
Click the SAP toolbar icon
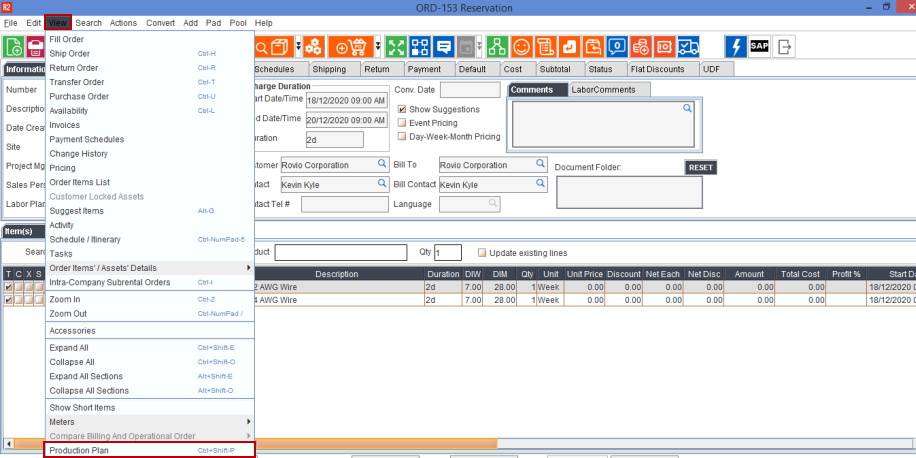click(759, 47)
